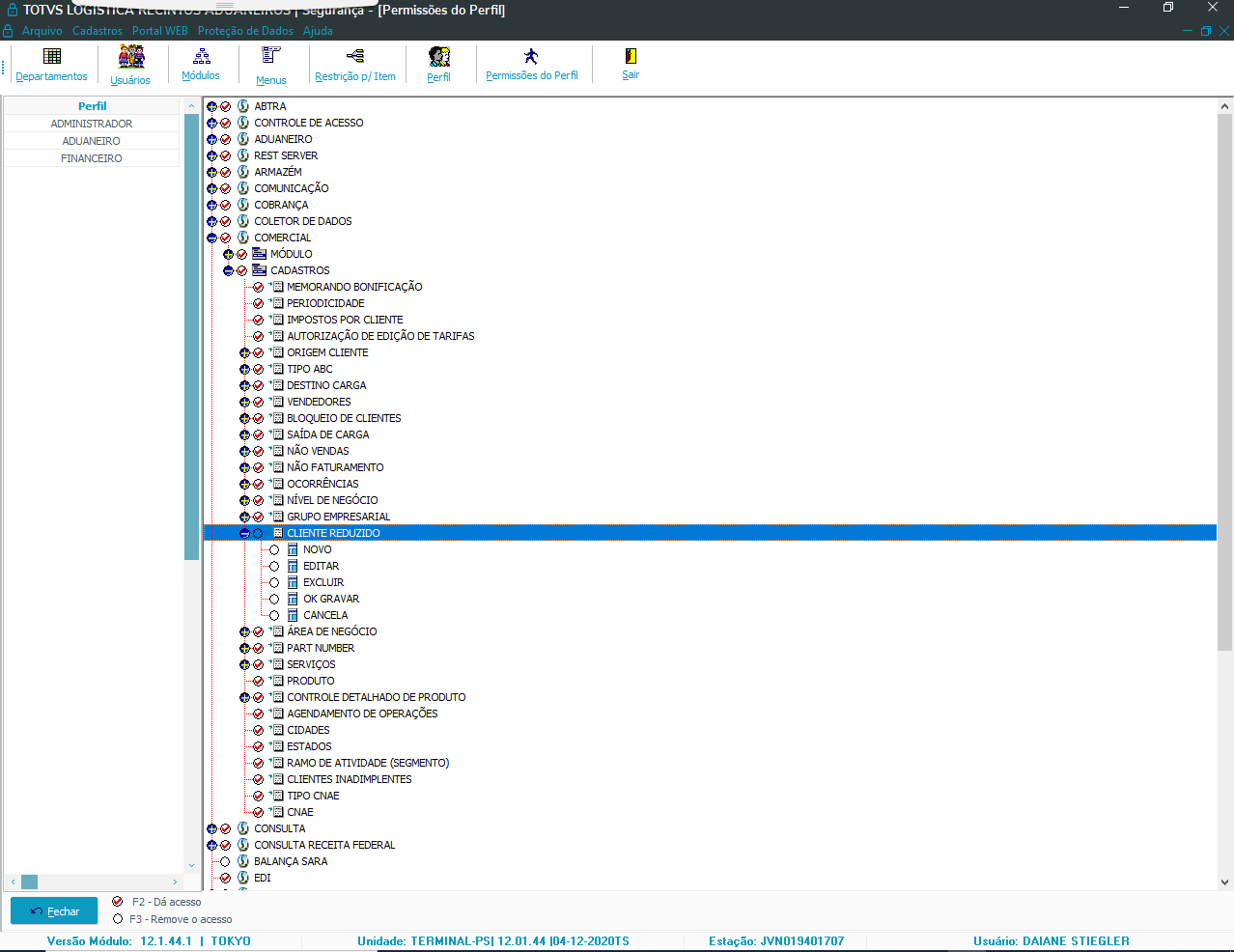This screenshot has height=952, width=1234.
Task: Expand the VENDEDORES node
Action: point(244,403)
